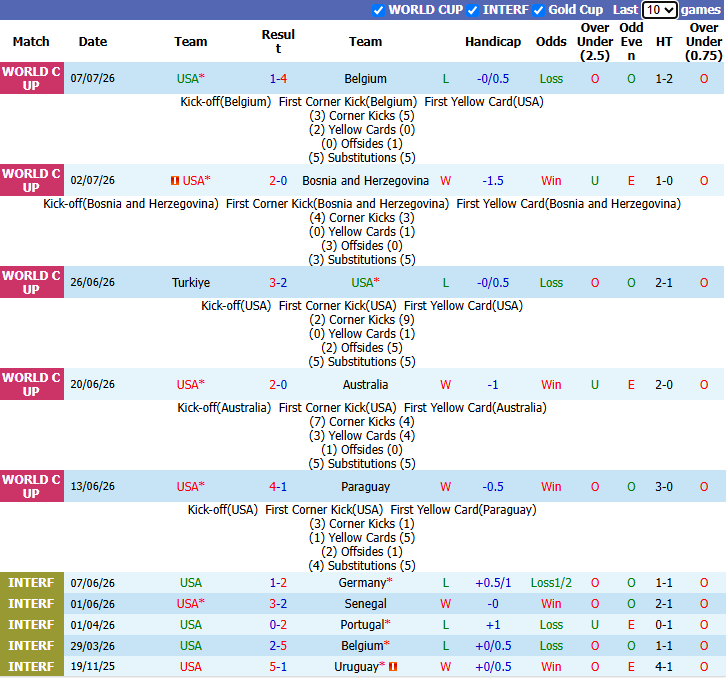Click the Match column header
This screenshot has width=726, height=678.
[x=31, y=42]
